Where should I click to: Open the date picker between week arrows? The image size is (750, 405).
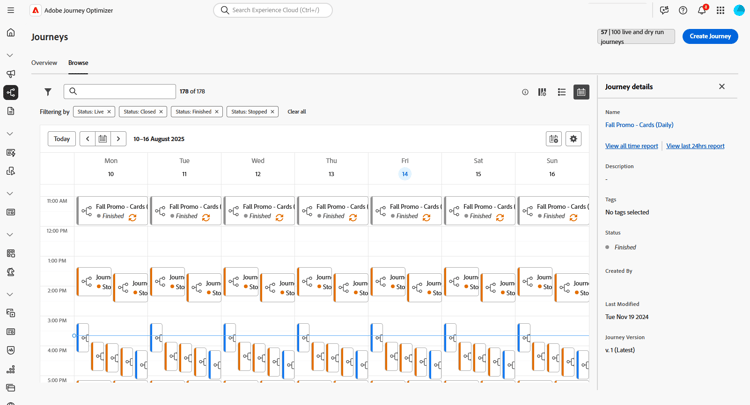click(102, 139)
